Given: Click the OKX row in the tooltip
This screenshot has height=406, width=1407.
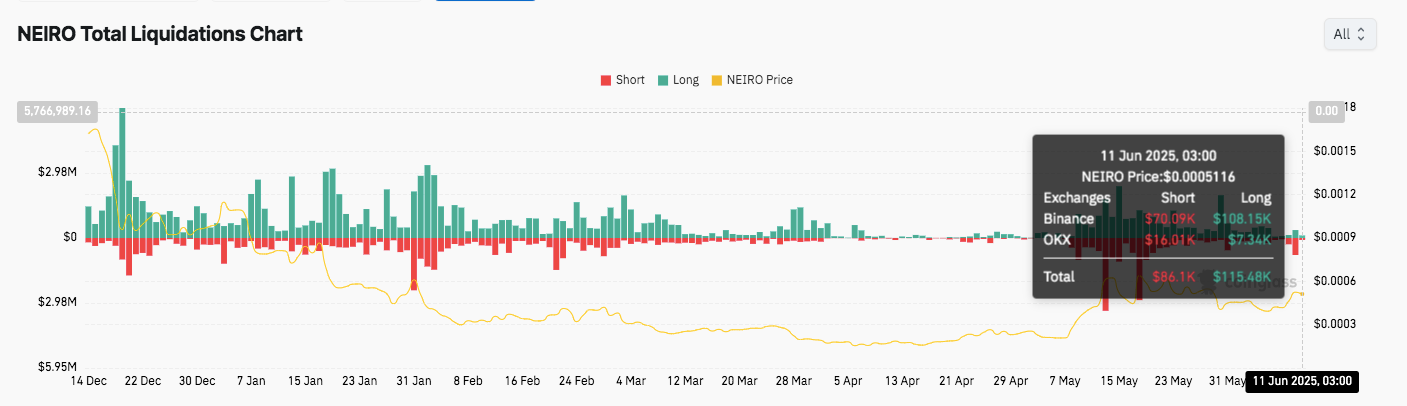Looking at the screenshot, I should (1157, 240).
